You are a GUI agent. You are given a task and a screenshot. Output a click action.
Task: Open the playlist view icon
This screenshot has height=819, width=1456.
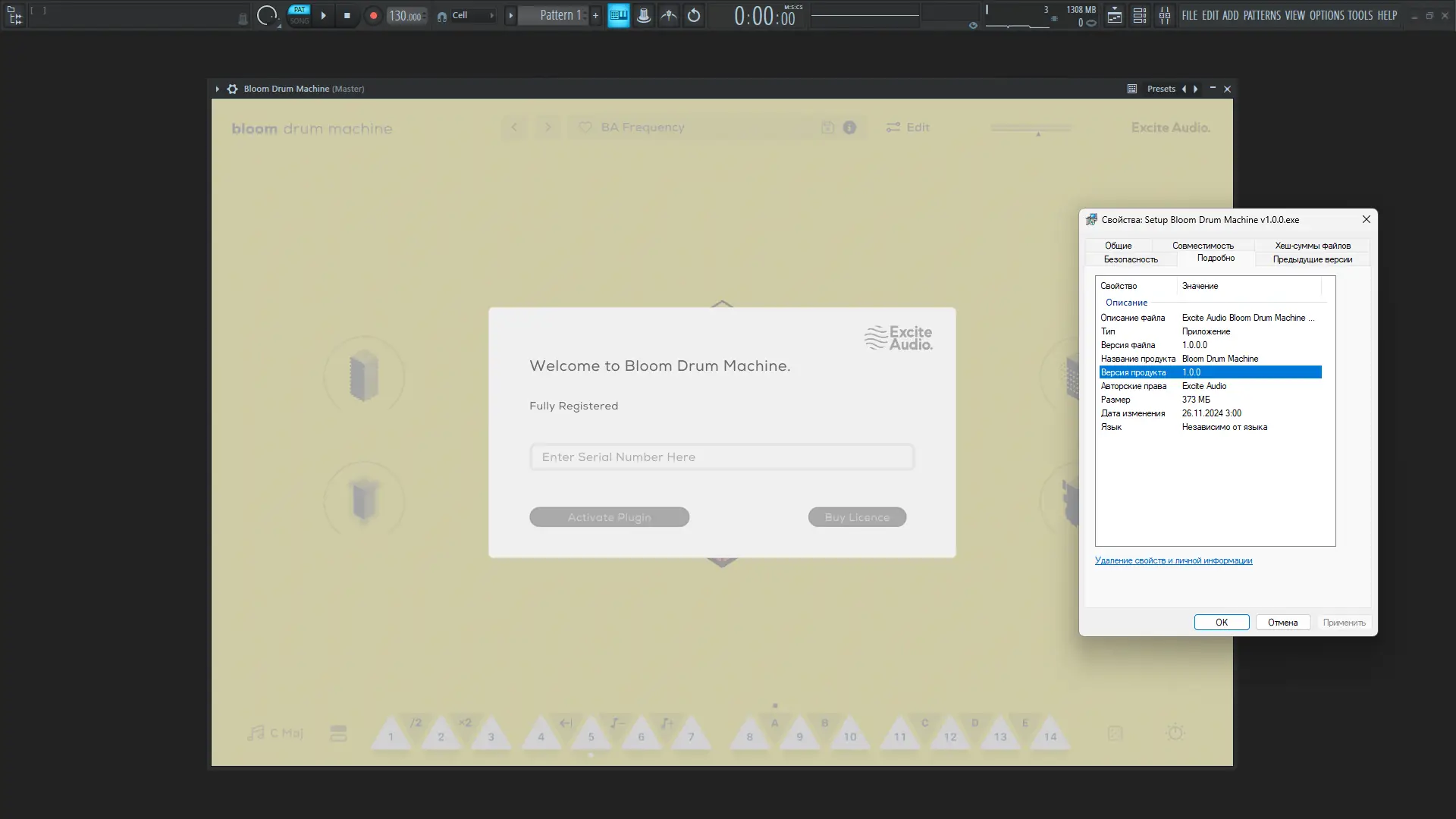pyautogui.click(x=1114, y=15)
